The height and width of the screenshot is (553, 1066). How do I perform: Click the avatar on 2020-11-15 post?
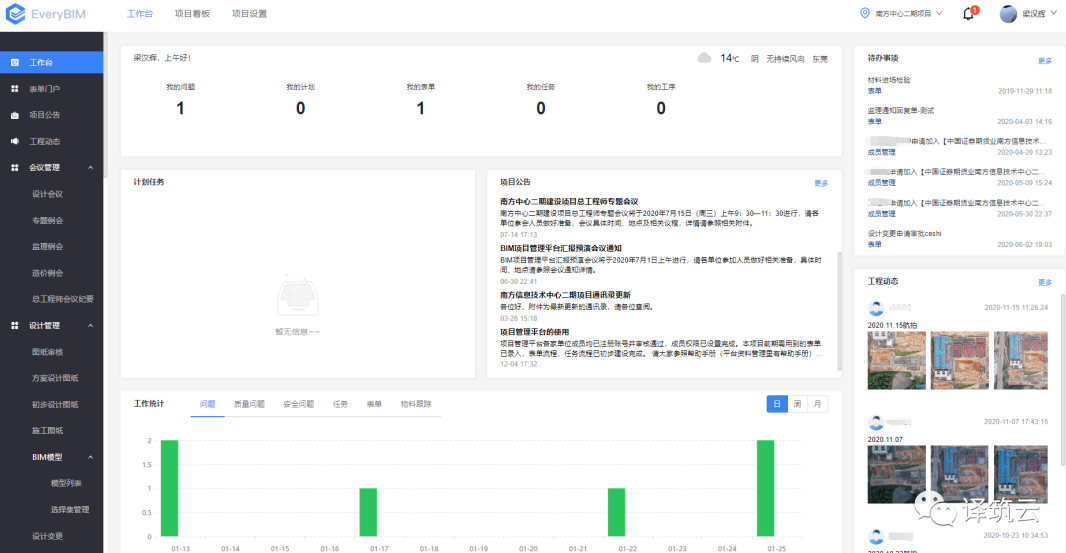point(876,308)
